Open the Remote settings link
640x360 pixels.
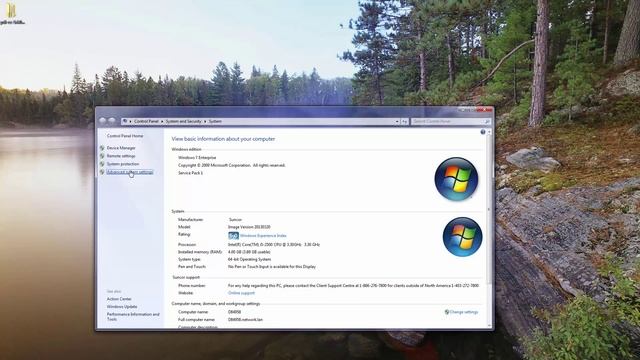[x=121, y=156]
